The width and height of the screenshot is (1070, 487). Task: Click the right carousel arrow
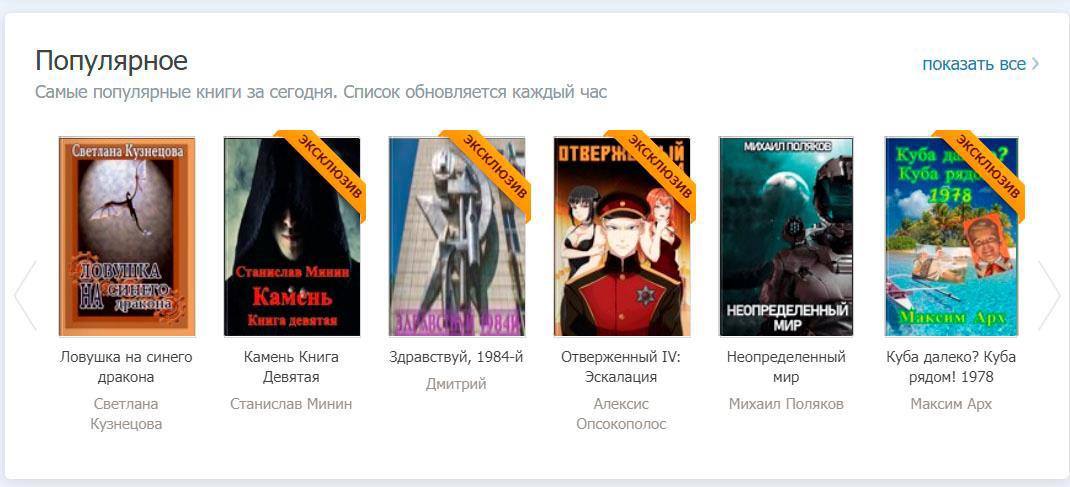pyautogui.click(x=1048, y=295)
